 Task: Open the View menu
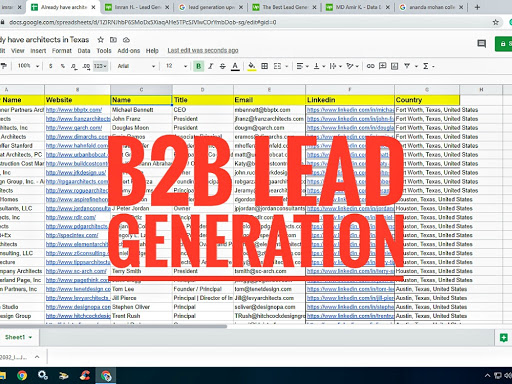pyautogui.click(x=18, y=51)
